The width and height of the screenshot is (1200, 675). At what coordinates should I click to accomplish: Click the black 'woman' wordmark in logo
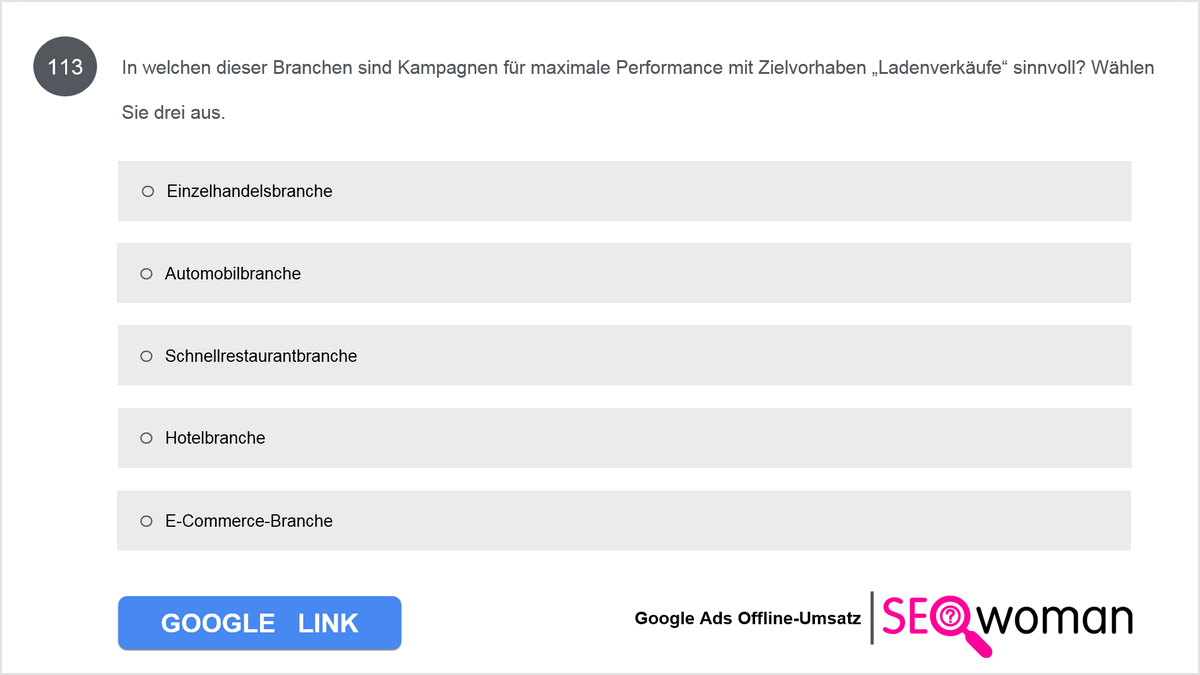1054,620
